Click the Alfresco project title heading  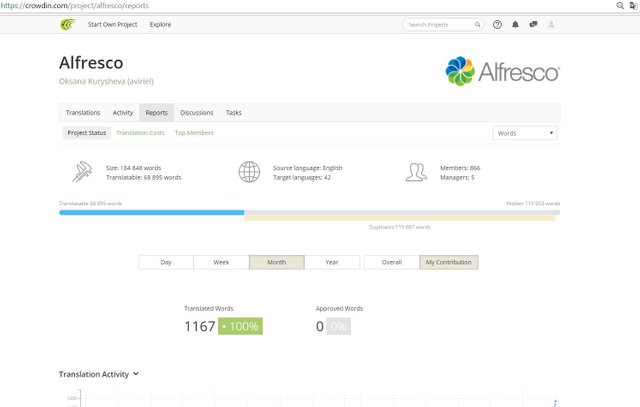click(x=91, y=63)
